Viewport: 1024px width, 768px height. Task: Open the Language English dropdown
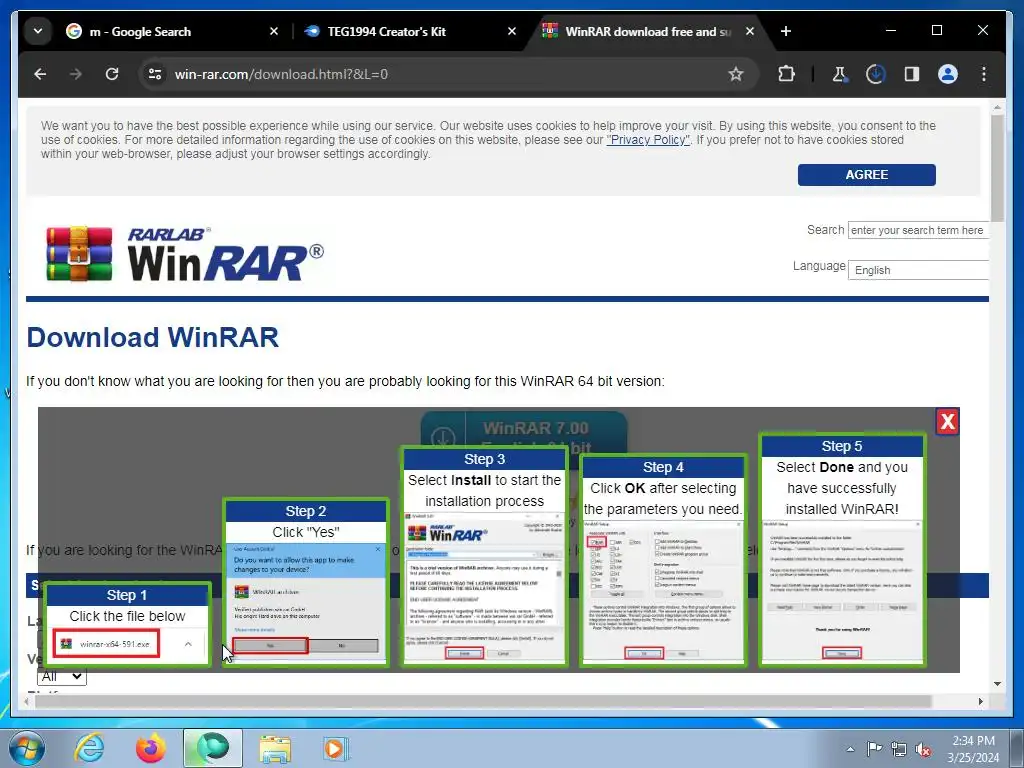point(918,270)
